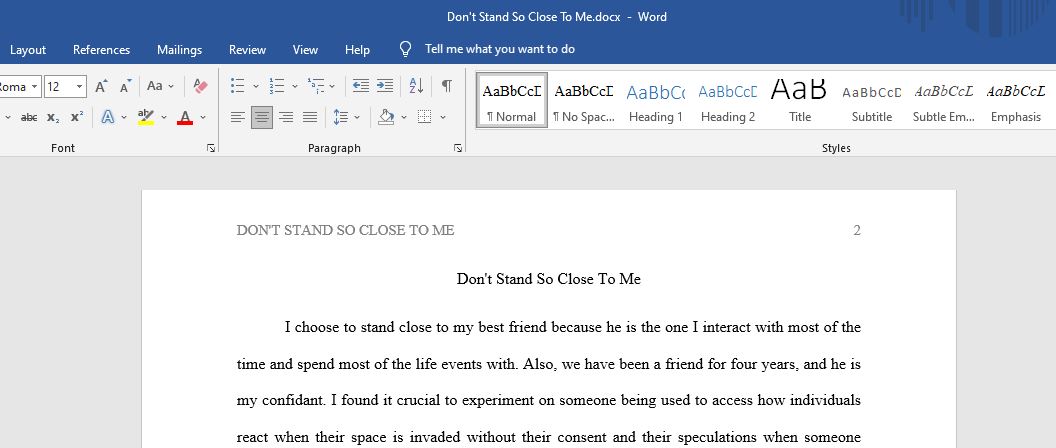Open the Layout tab

point(28,50)
